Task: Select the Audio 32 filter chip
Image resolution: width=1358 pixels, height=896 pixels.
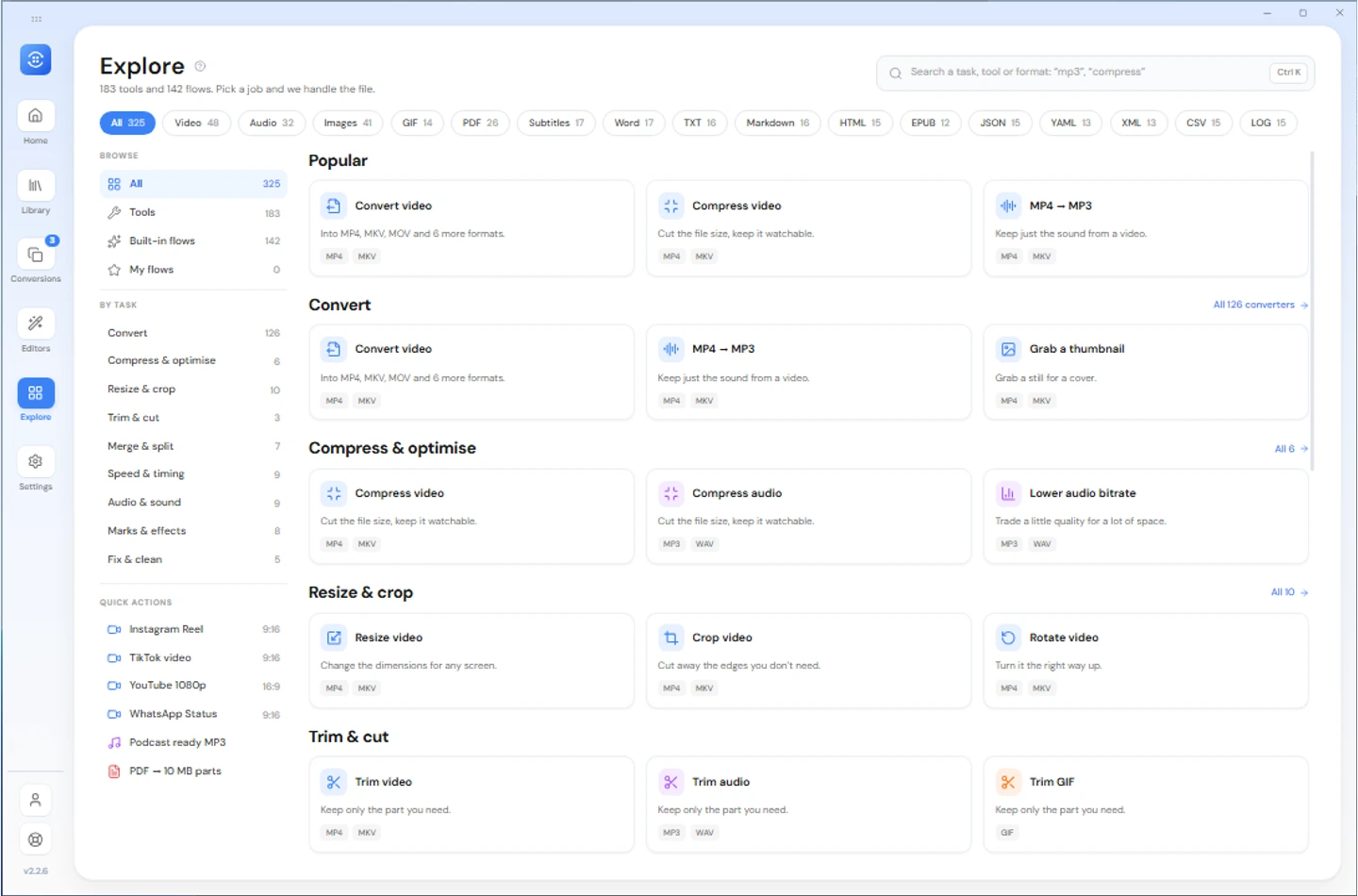Action: coord(272,123)
